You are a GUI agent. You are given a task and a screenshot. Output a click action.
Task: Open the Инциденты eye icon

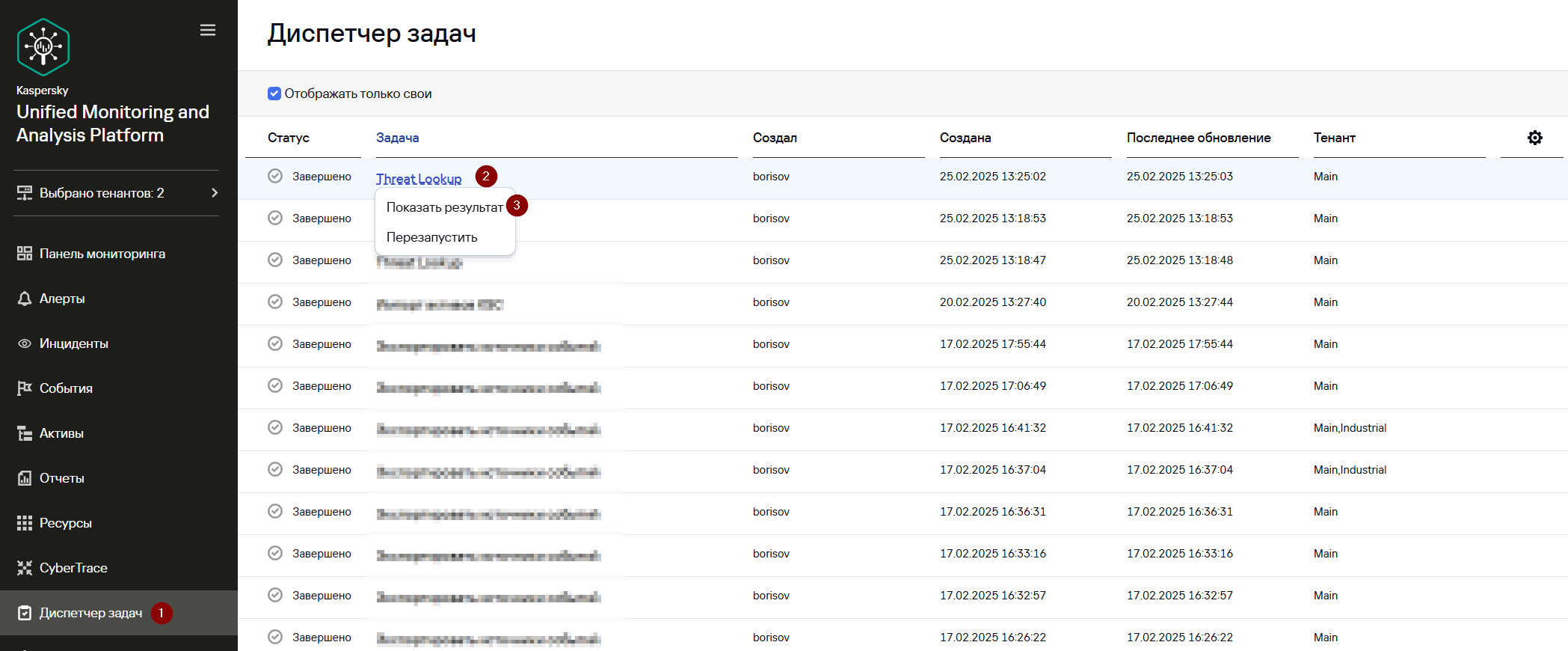pyautogui.click(x=25, y=343)
